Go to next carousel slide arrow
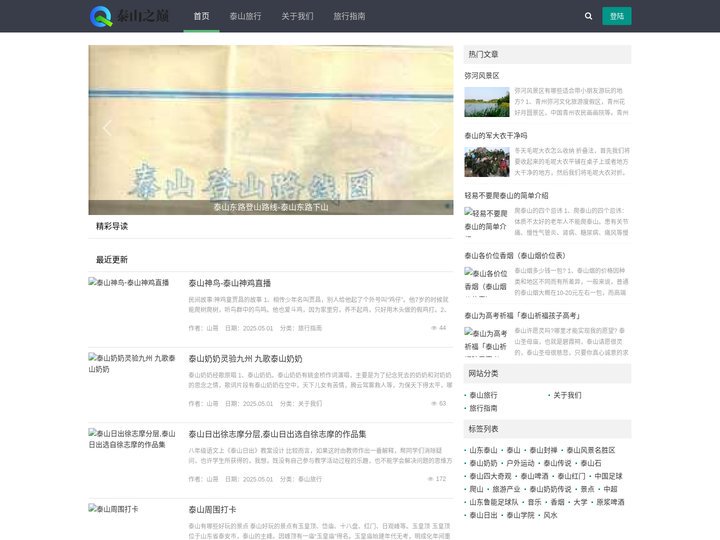 point(434,128)
